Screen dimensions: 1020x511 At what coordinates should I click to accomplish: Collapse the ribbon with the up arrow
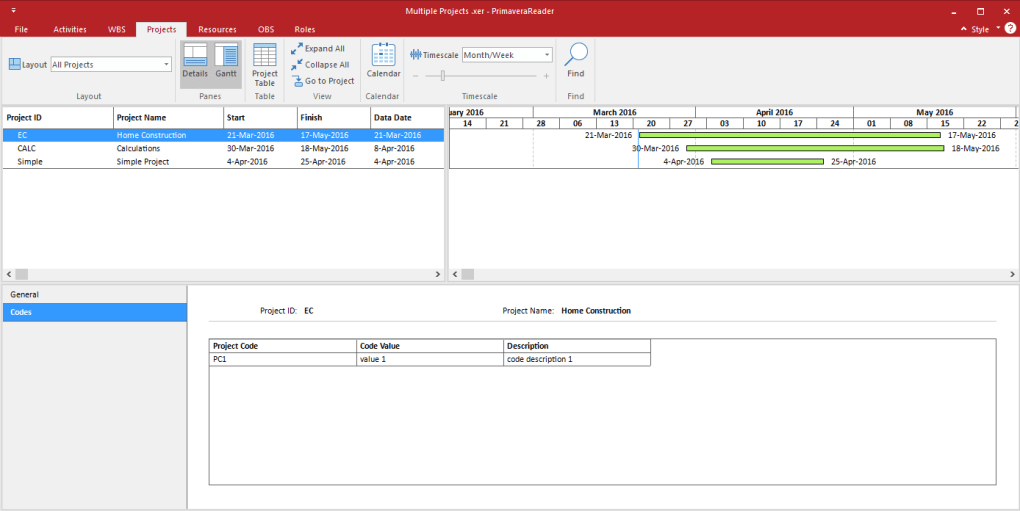click(x=963, y=30)
